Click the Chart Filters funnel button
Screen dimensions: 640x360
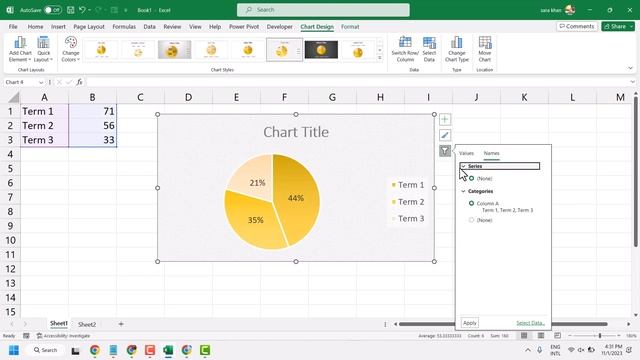(x=445, y=151)
